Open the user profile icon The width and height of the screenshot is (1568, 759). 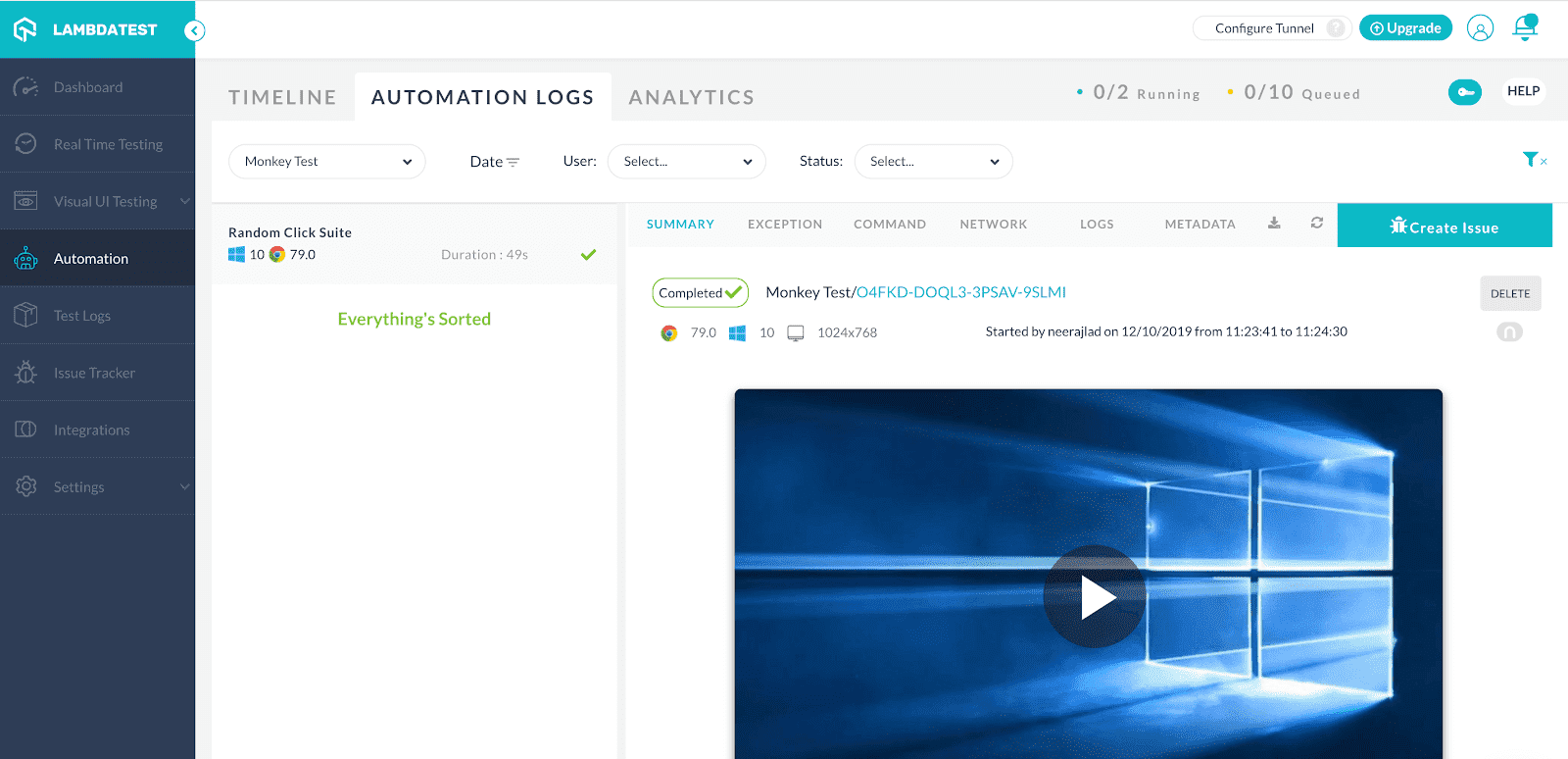tap(1480, 28)
